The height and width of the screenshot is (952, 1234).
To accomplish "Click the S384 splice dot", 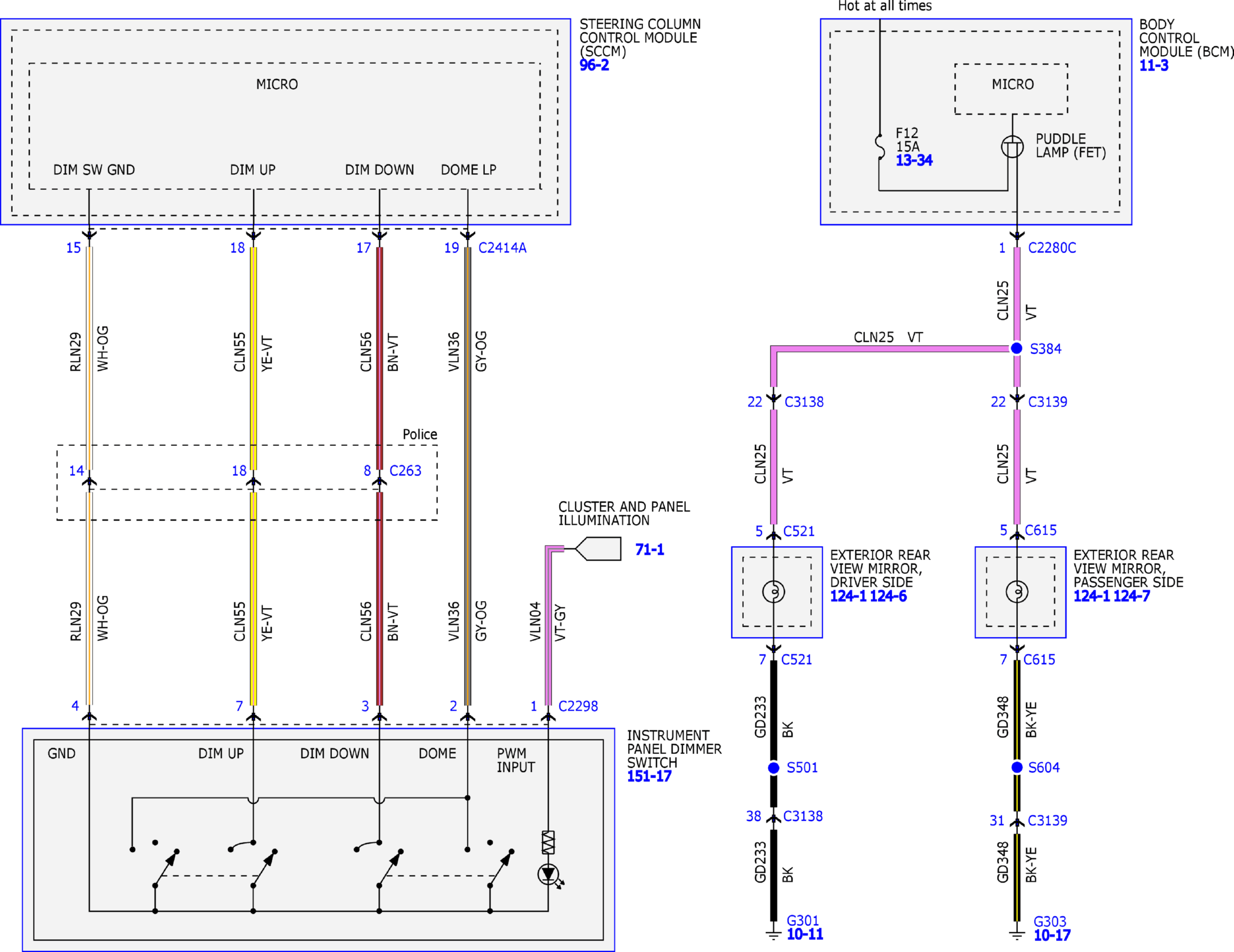I will (1016, 348).
